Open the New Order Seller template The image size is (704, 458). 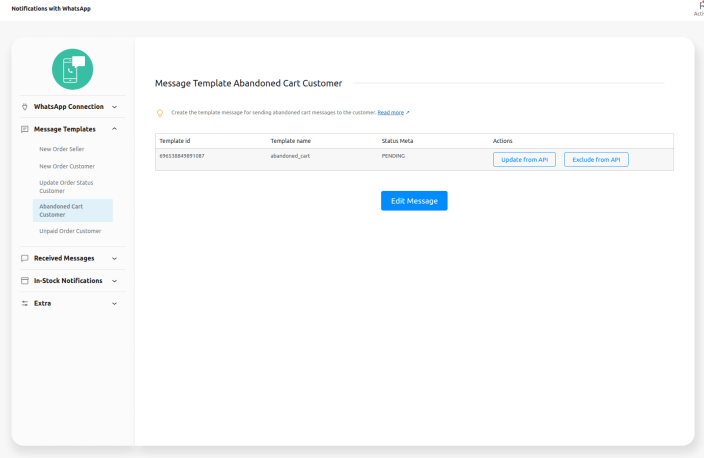point(62,149)
